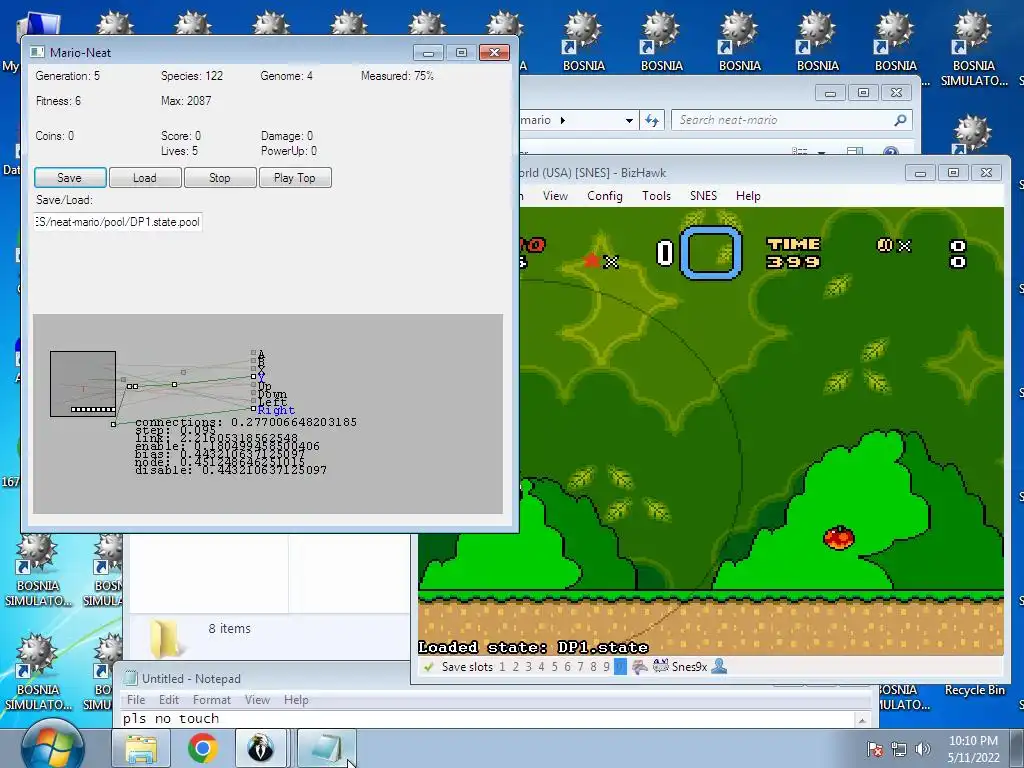The width and height of the screenshot is (1024, 768).
Task: Click the 'Generation: 5' label
Action: pos(68,76)
